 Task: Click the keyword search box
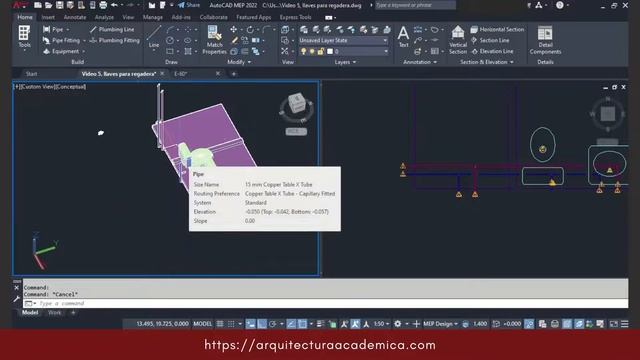coord(415,5)
